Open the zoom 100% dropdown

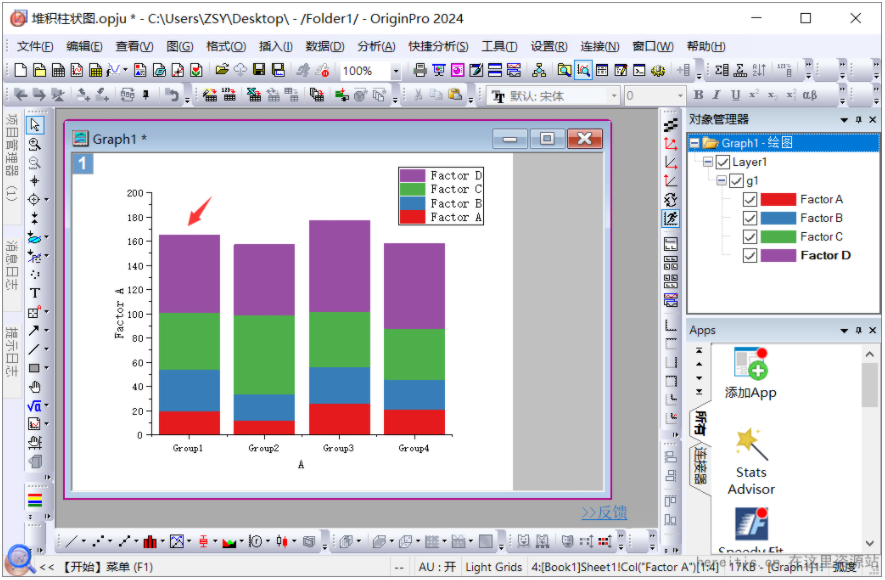point(396,71)
